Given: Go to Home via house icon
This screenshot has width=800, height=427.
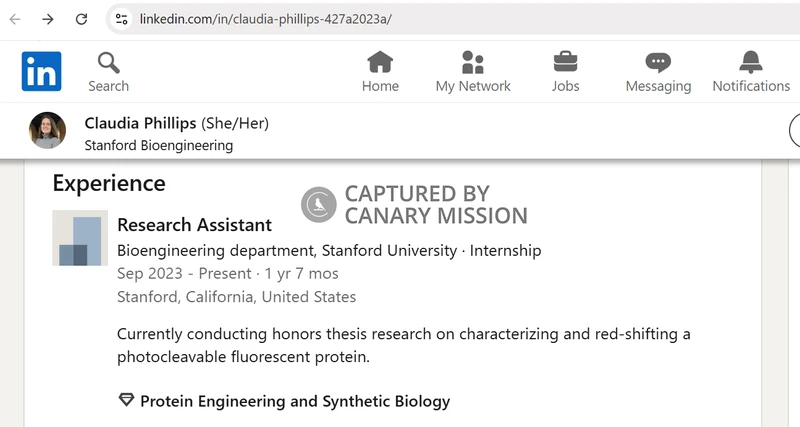Looking at the screenshot, I should click(x=380, y=62).
